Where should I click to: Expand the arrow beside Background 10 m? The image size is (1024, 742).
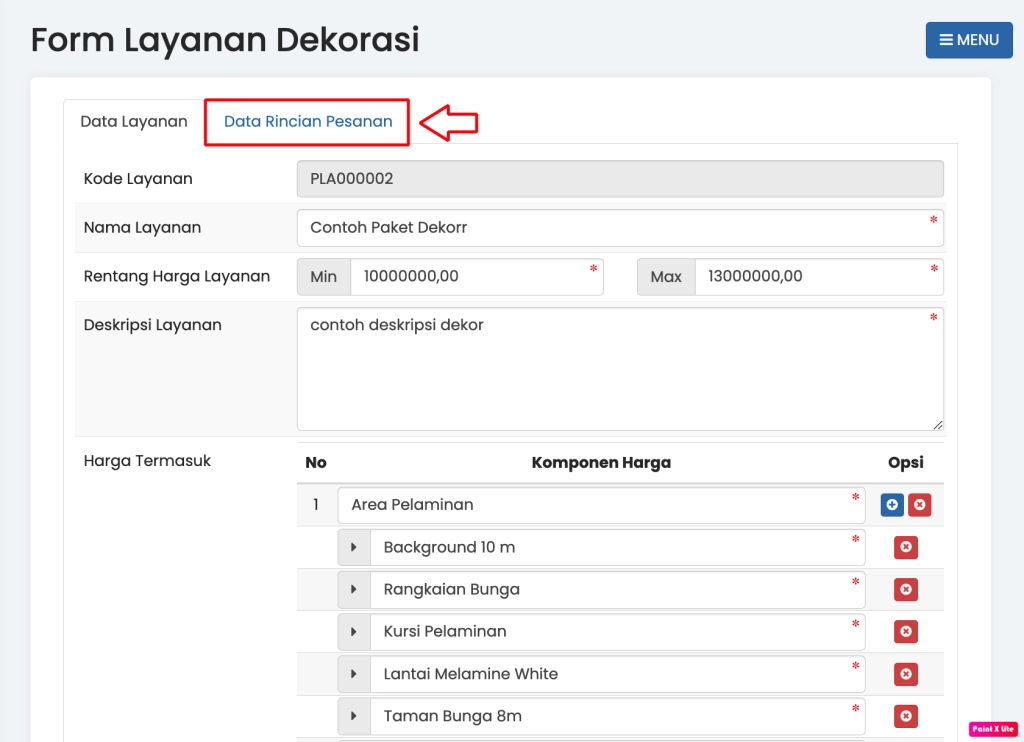coord(354,548)
